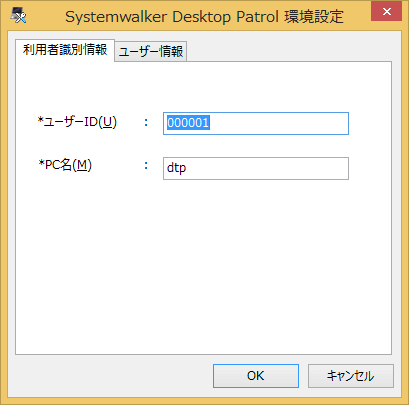Click the *ユーザーID(U) label
This screenshot has width=409, height=405.
[x=77, y=122]
